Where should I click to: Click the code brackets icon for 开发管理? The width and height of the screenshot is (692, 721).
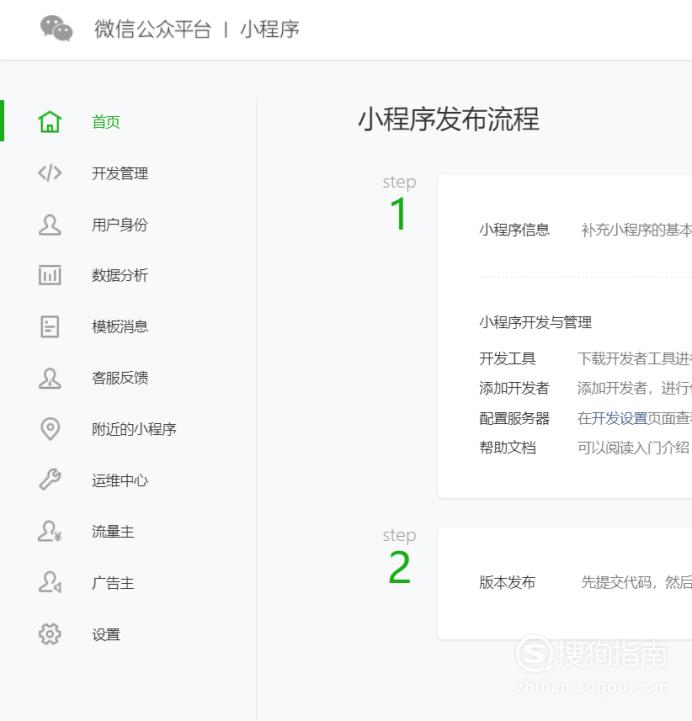point(50,173)
